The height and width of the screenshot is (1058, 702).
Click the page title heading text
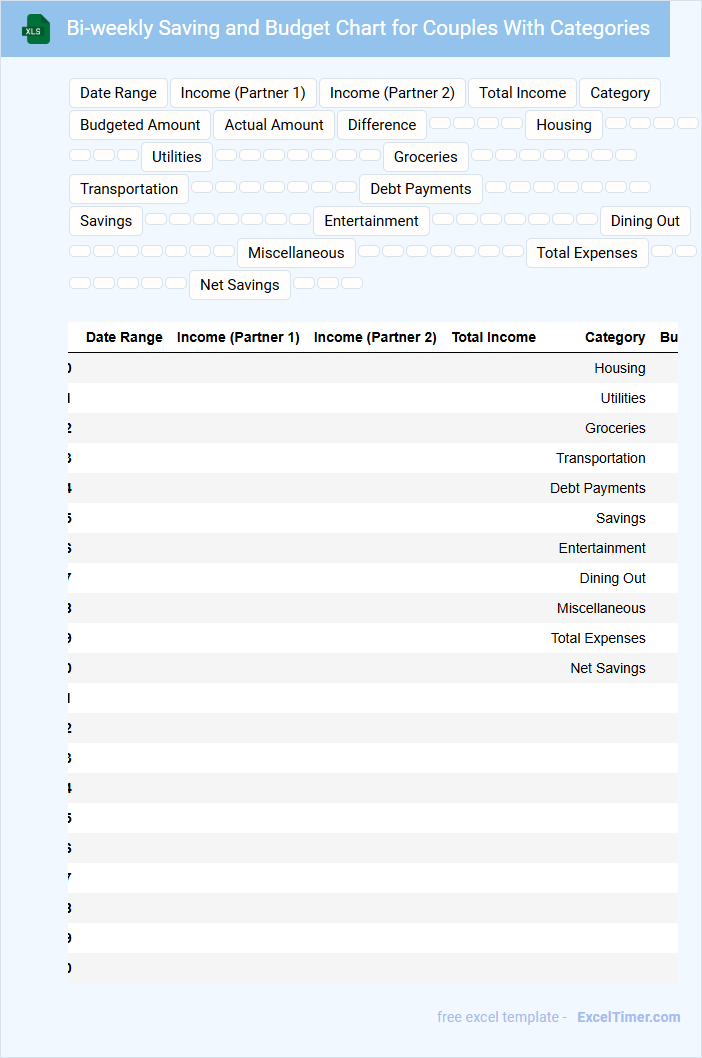[358, 28]
